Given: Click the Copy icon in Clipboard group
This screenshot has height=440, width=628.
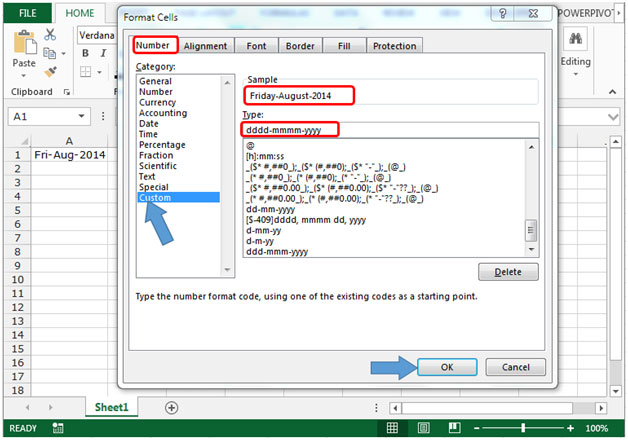Looking at the screenshot, I should click(x=49, y=53).
